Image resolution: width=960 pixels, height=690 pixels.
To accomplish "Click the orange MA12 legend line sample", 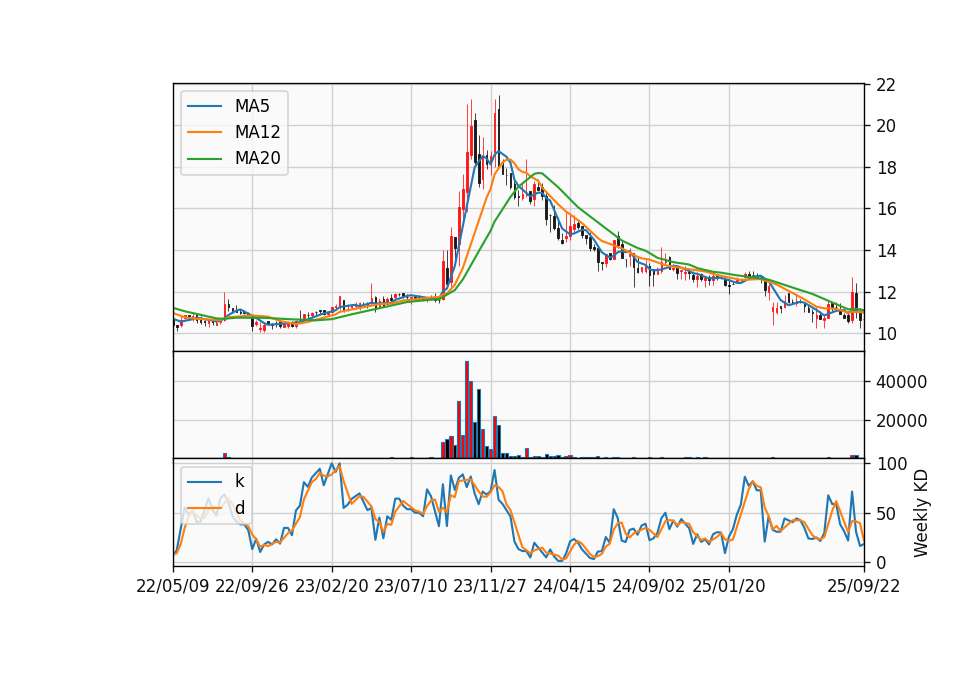I will [204, 132].
